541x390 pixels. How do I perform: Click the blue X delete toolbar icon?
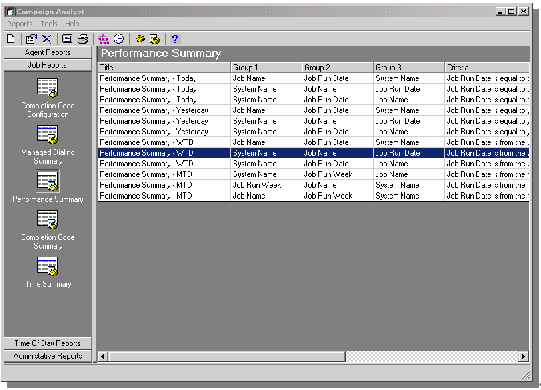[x=47, y=39]
